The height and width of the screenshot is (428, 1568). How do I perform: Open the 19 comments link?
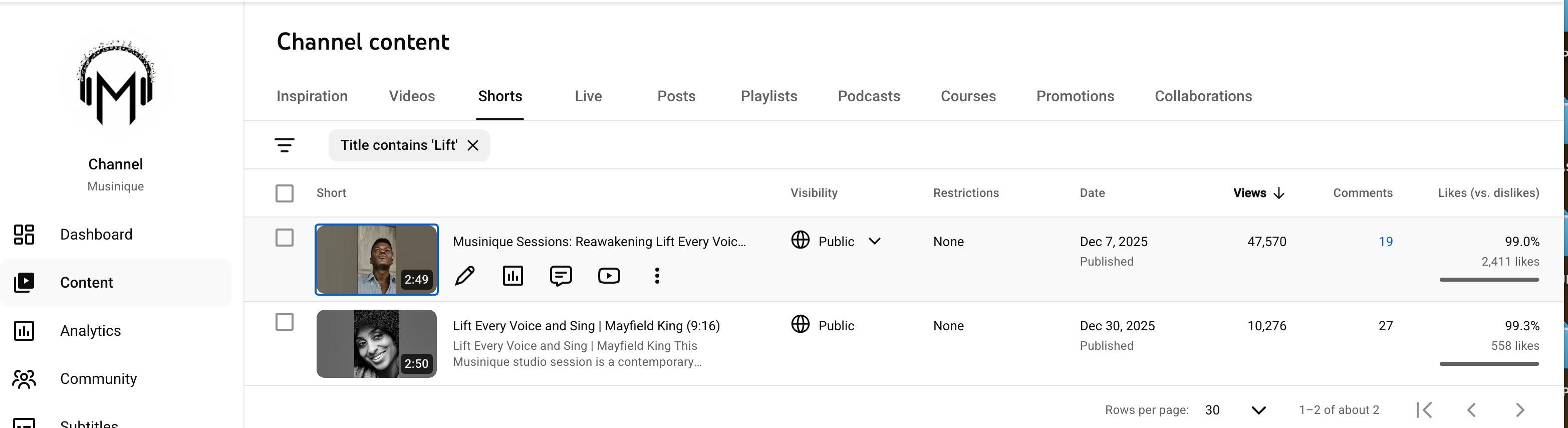(x=1385, y=242)
